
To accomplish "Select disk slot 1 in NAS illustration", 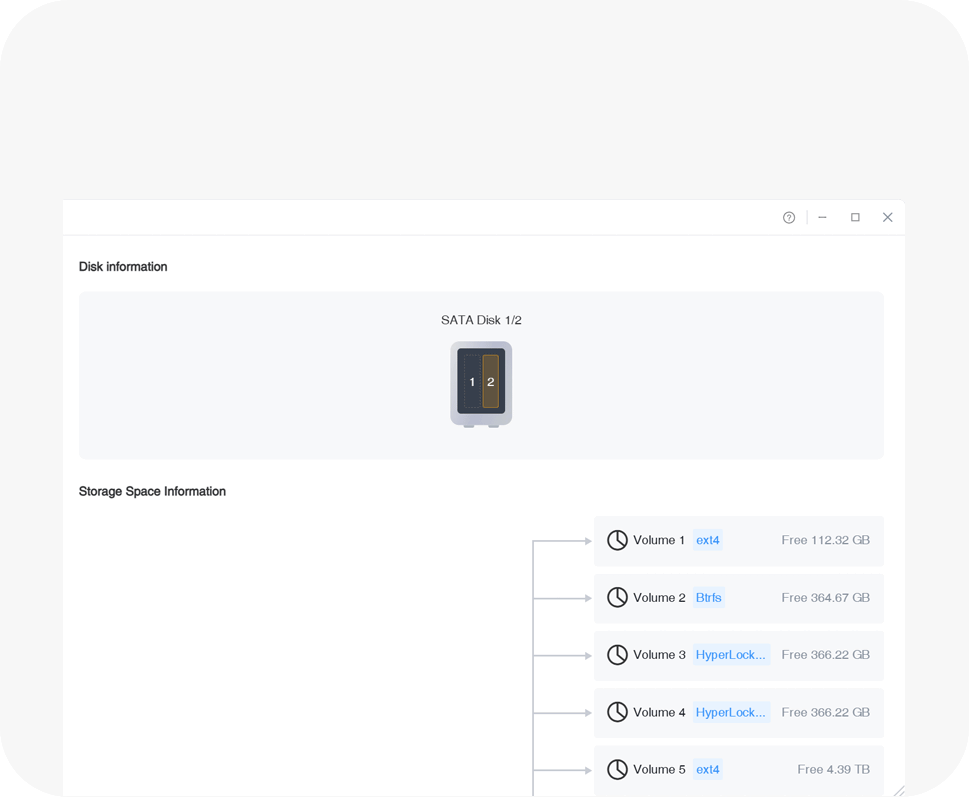I will coord(472,381).
